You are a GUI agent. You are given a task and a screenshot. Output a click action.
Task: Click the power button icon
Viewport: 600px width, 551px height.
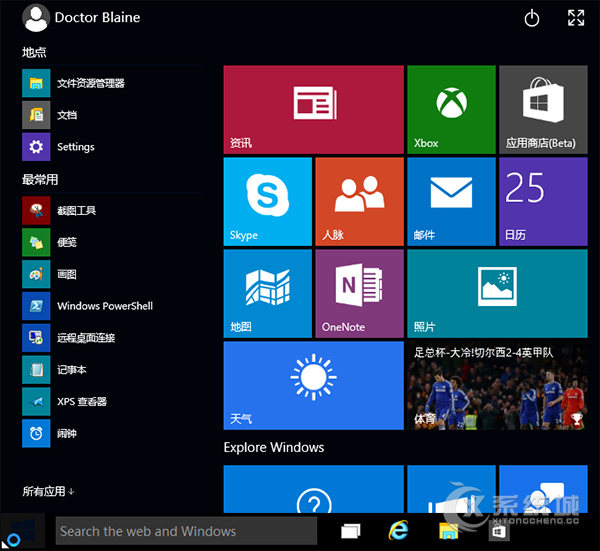tap(532, 18)
